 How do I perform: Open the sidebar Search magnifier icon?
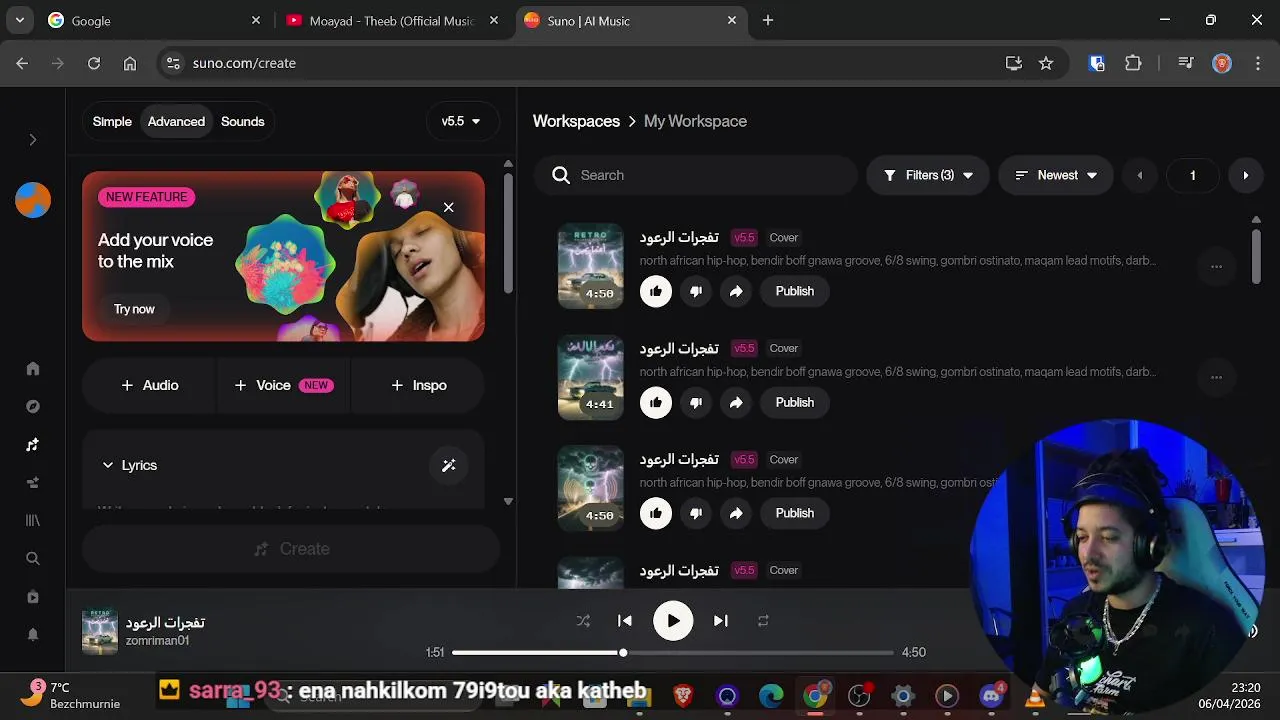click(33, 559)
